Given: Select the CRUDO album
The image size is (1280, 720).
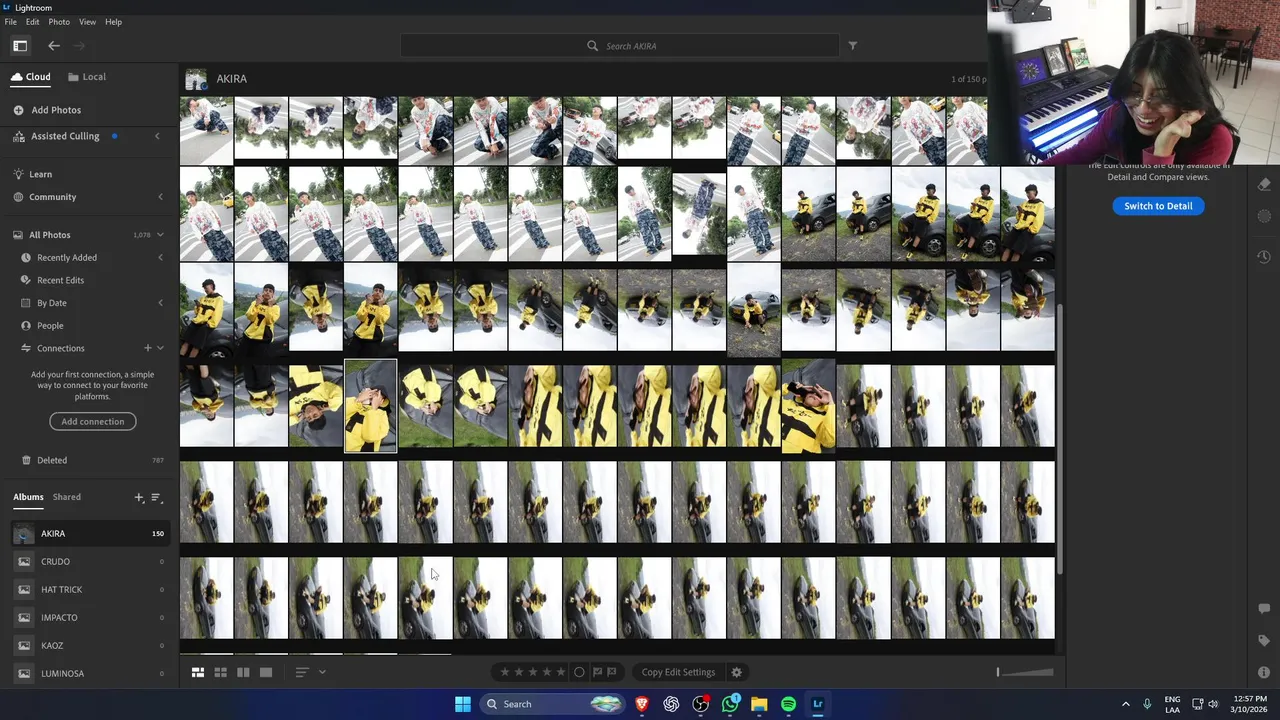Looking at the screenshot, I should pos(89,562).
